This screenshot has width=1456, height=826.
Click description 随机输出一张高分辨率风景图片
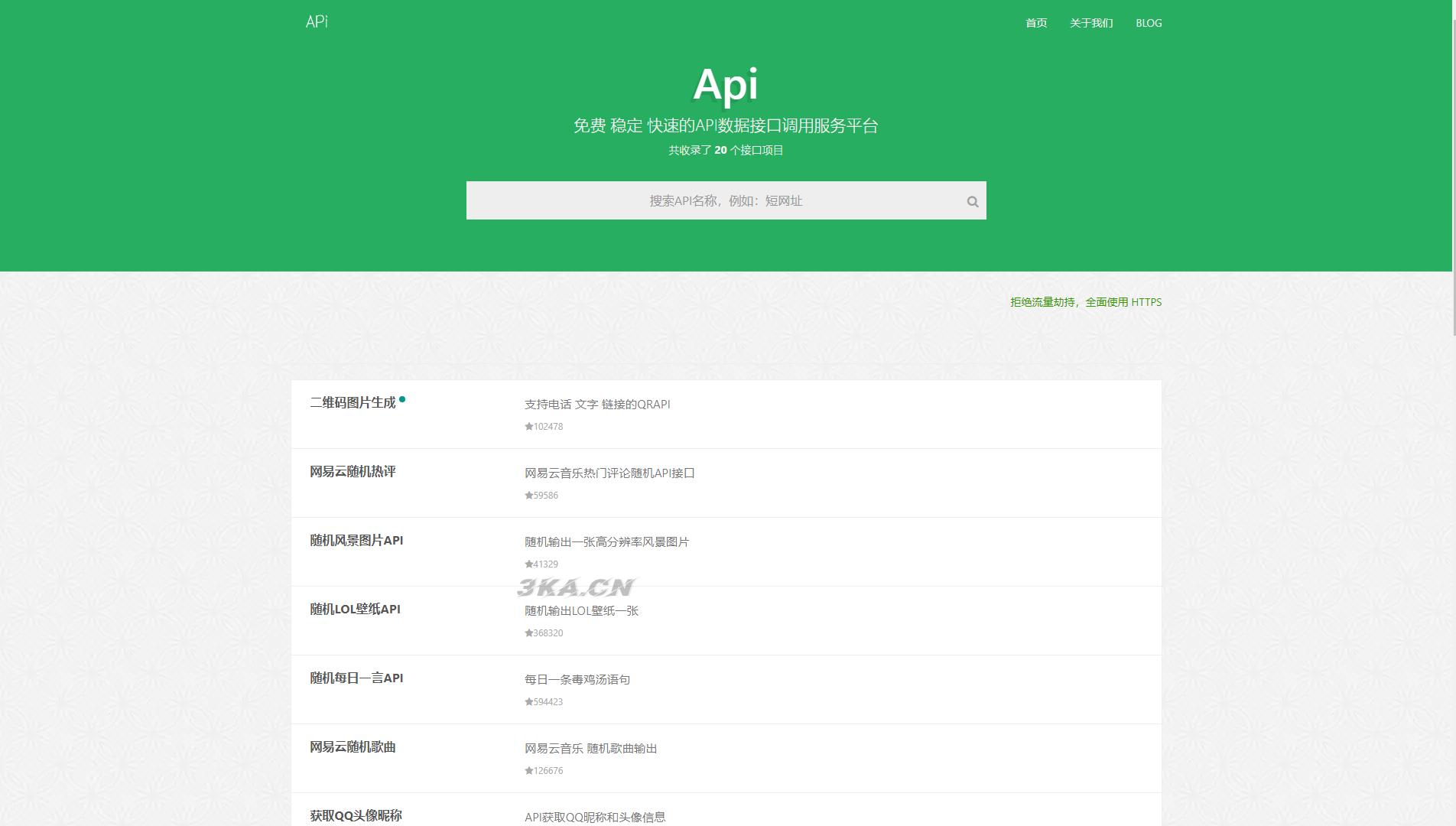(x=606, y=541)
